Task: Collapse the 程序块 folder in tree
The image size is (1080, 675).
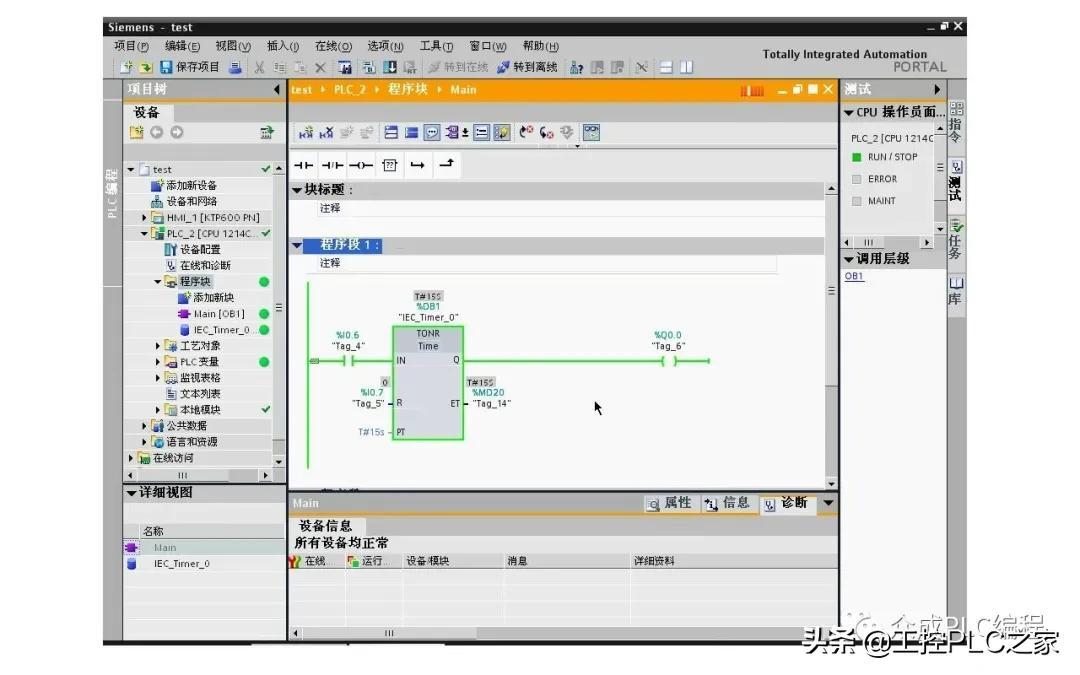Action: point(157,282)
